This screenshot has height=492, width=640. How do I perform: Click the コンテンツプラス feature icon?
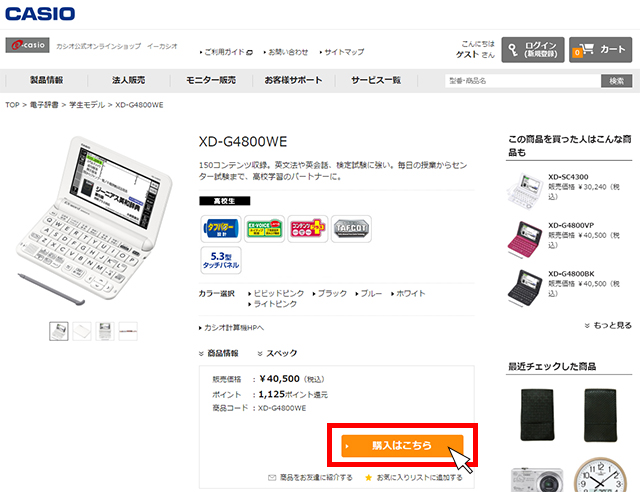click(x=307, y=229)
